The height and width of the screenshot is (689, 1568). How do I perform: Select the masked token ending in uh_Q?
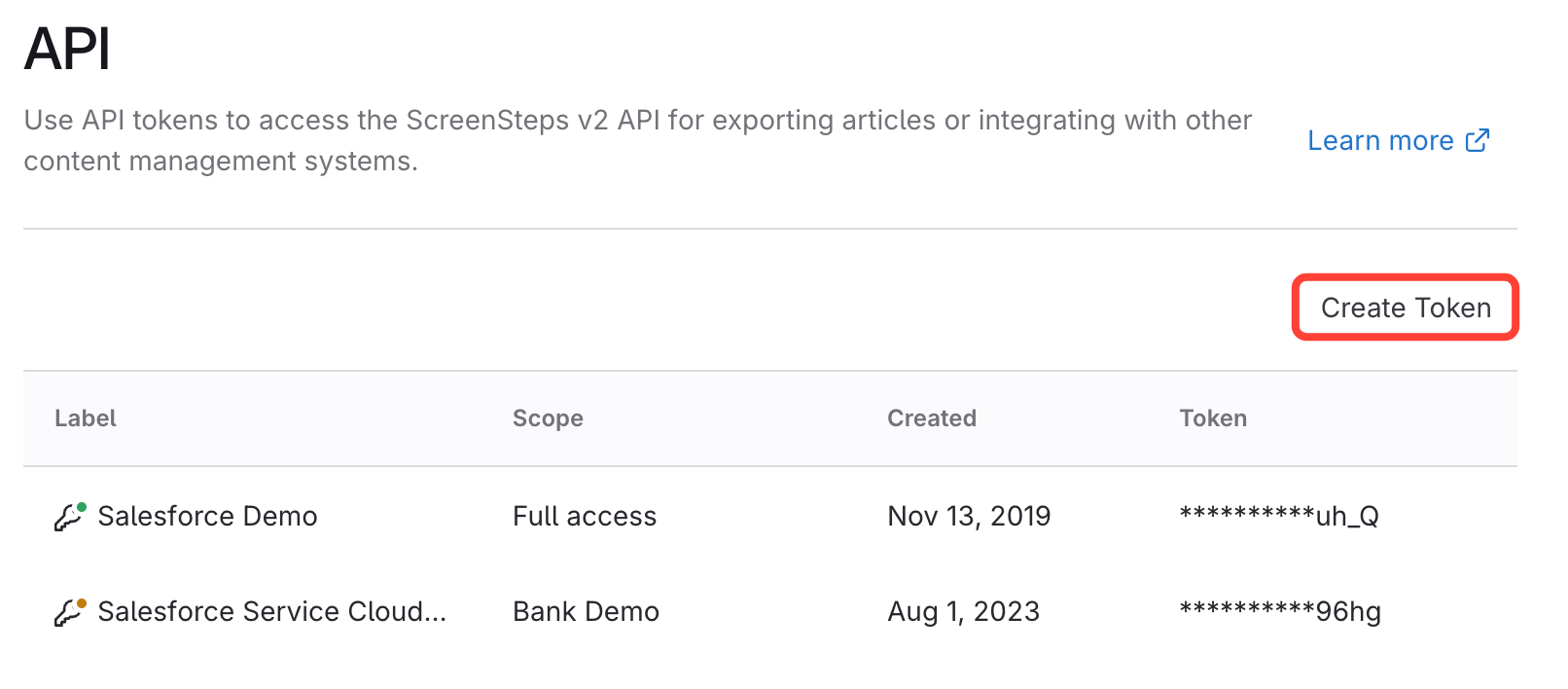tap(1278, 516)
